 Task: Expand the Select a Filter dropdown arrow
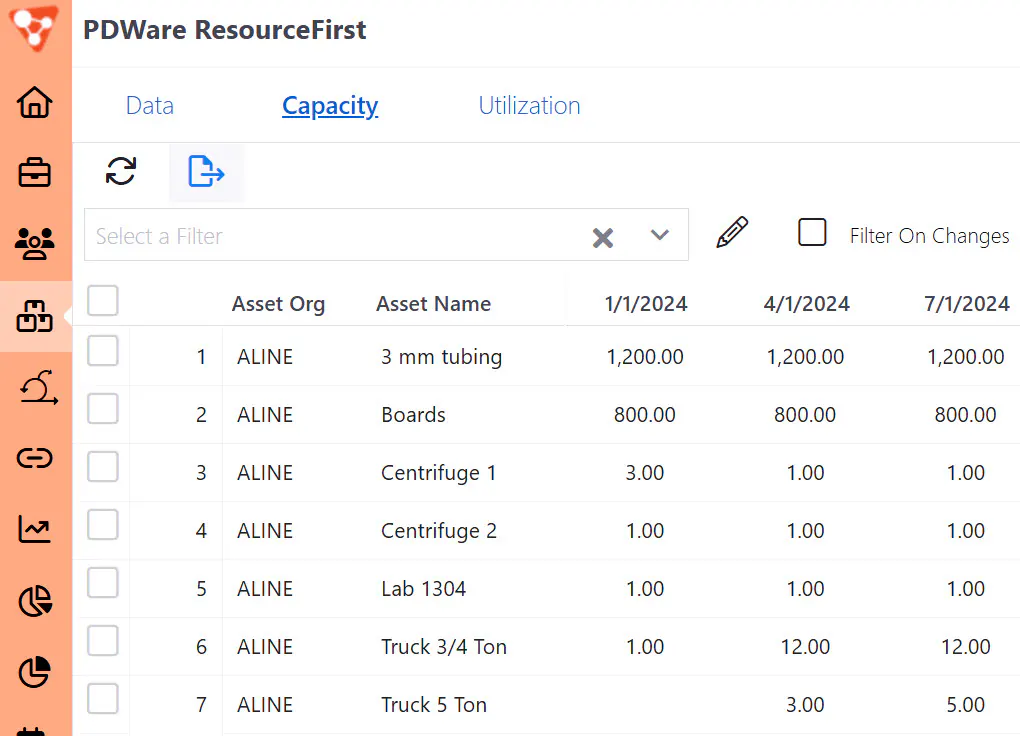[x=660, y=235]
